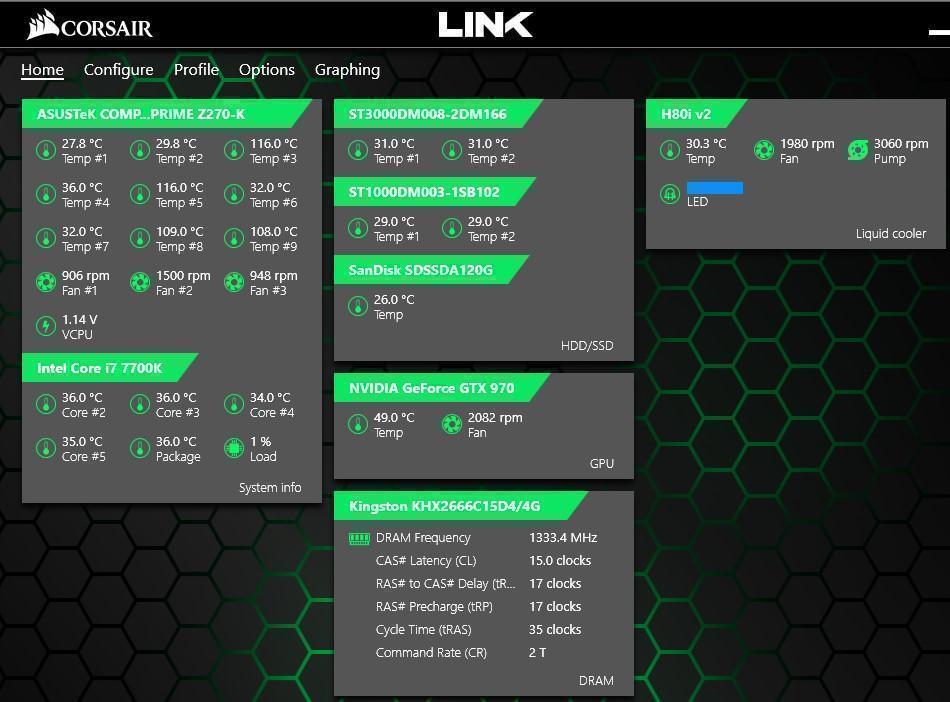The height and width of the screenshot is (702, 950).
Task: Go to the Options tab
Action: point(267,70)
